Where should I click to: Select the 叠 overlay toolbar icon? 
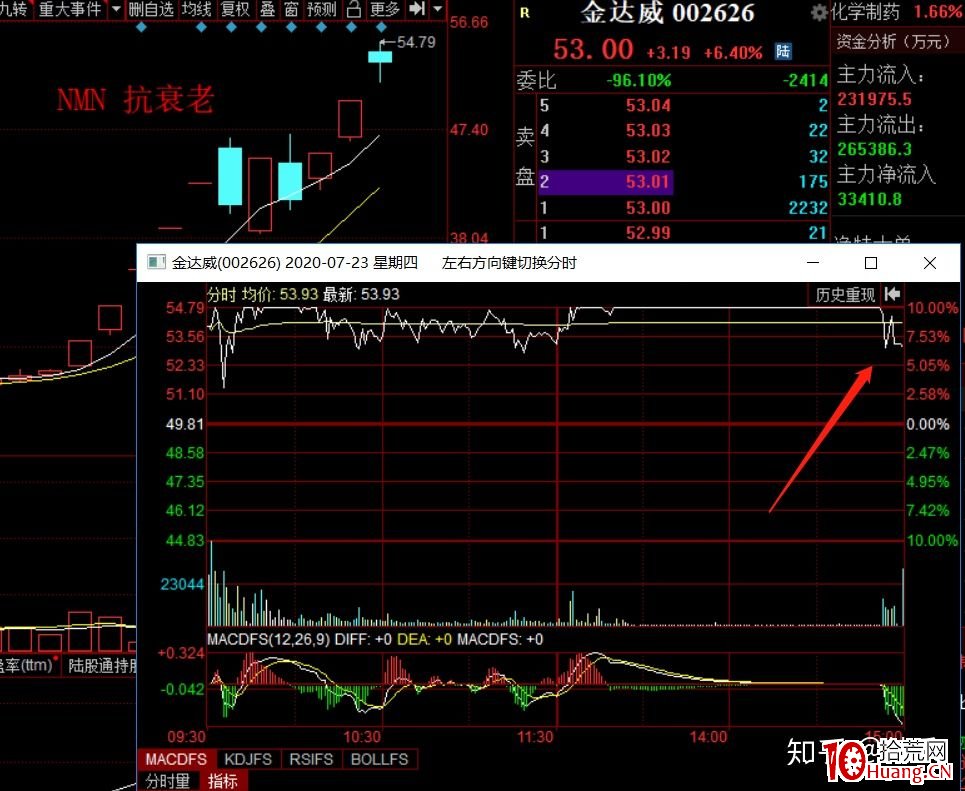click(268, 10)
